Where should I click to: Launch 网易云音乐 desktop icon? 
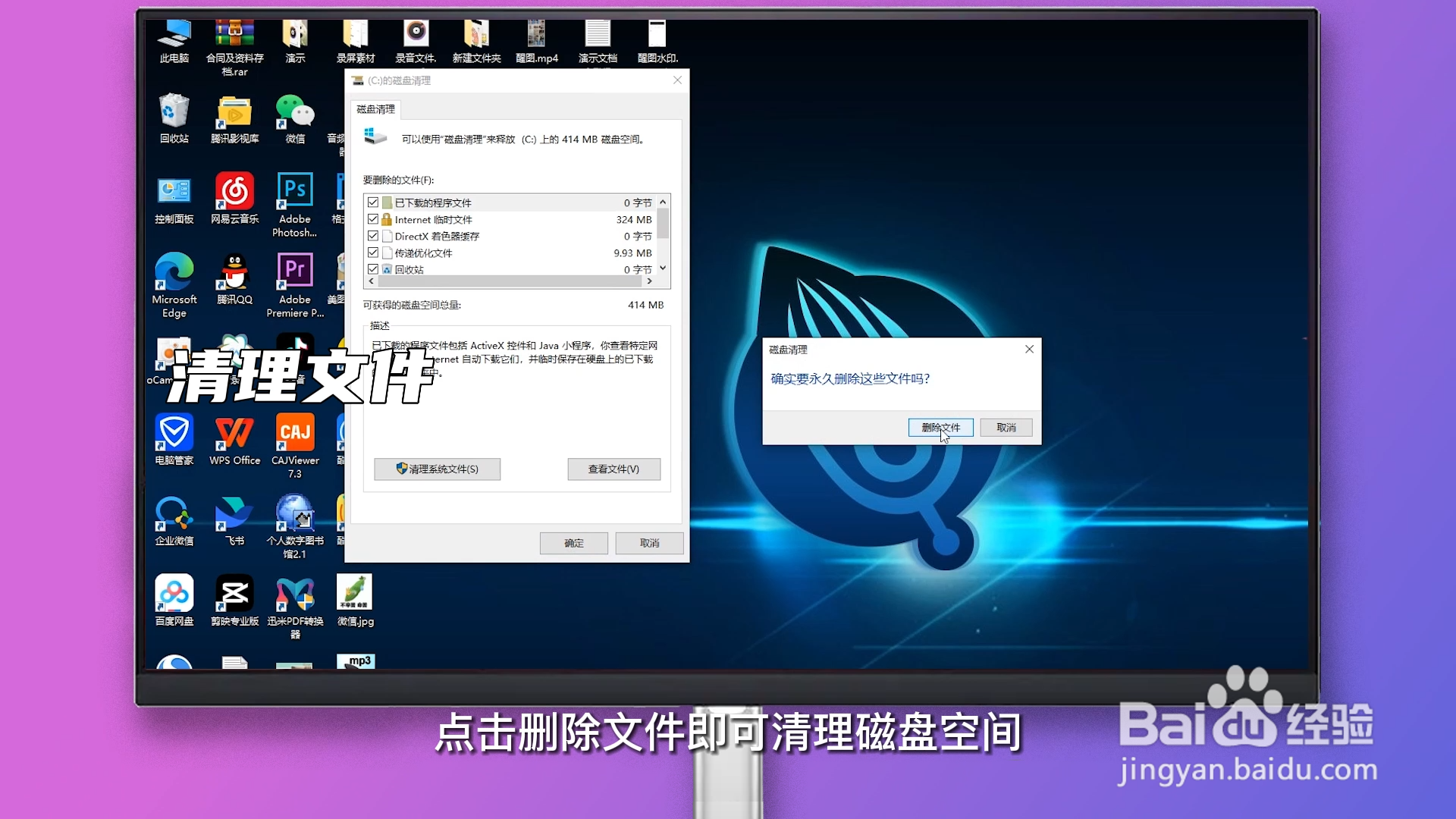click(235, 198)
